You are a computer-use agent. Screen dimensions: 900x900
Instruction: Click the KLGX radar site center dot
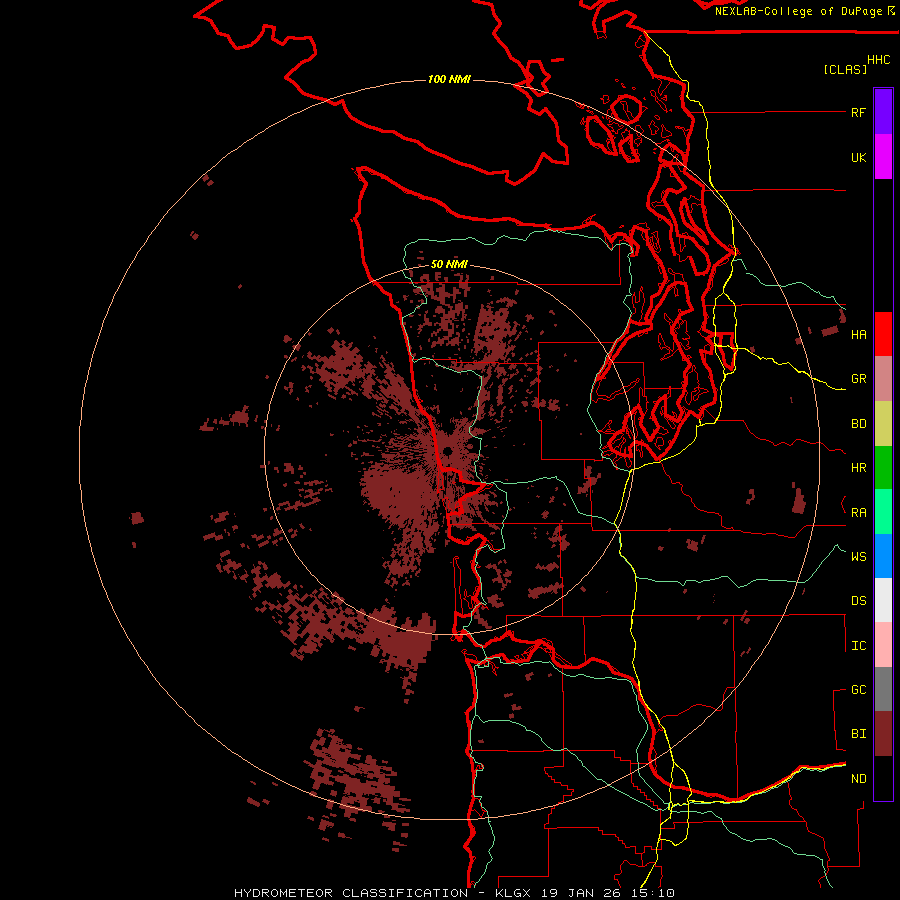pos(448,451)
